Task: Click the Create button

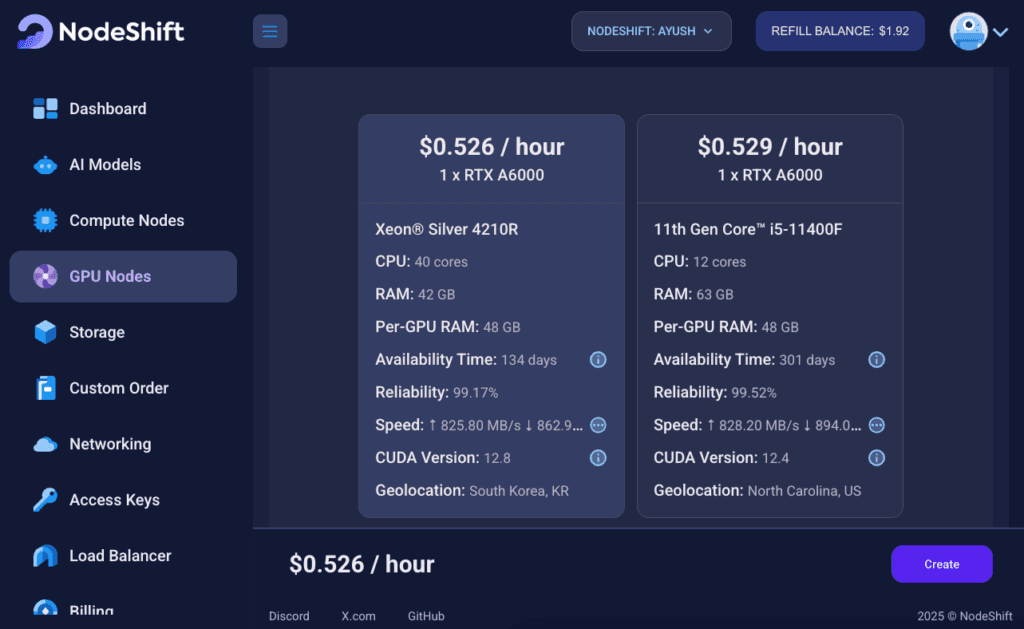Action: [942, 564]
